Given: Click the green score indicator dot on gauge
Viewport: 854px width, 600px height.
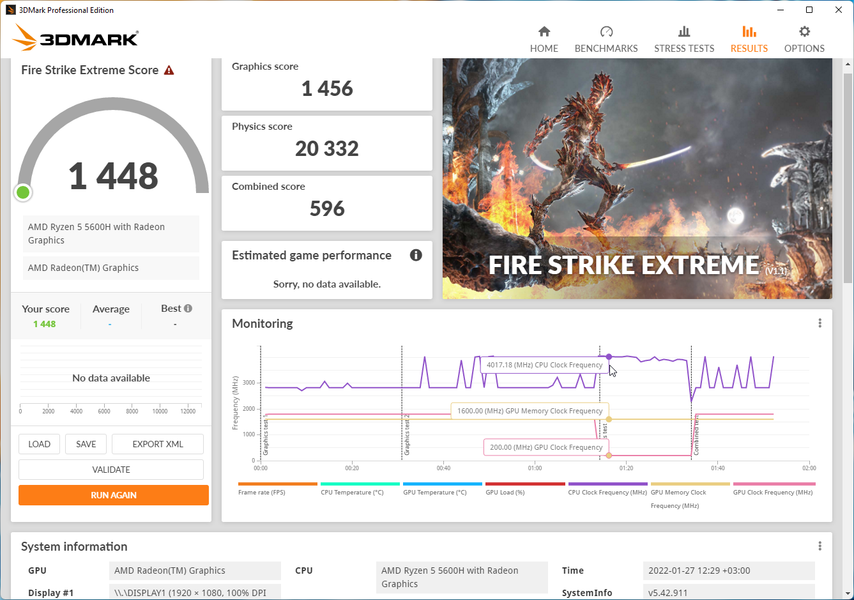Looking at the screenshot, I should click(23, 192).
